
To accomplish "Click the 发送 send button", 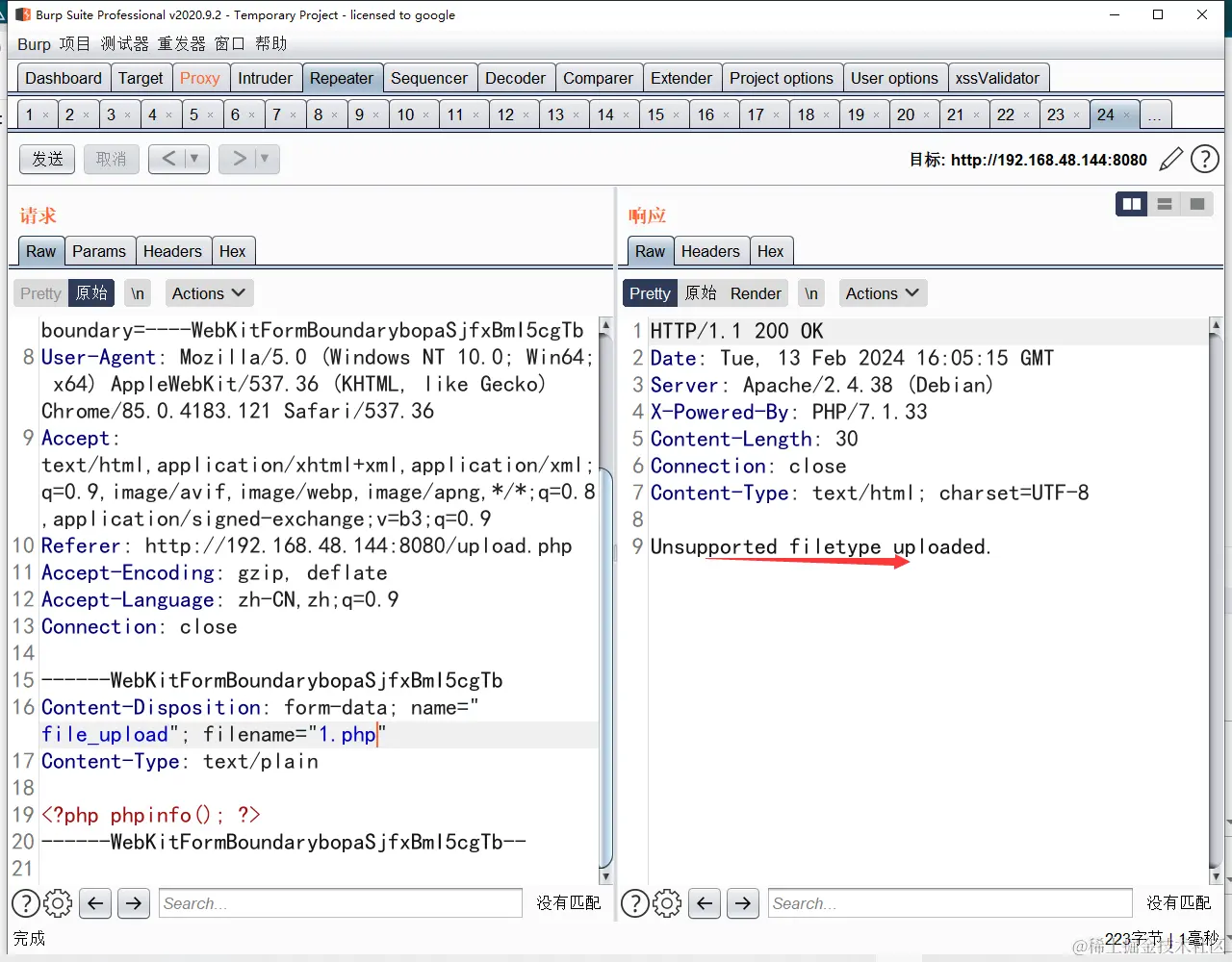I will pos(47,159).
